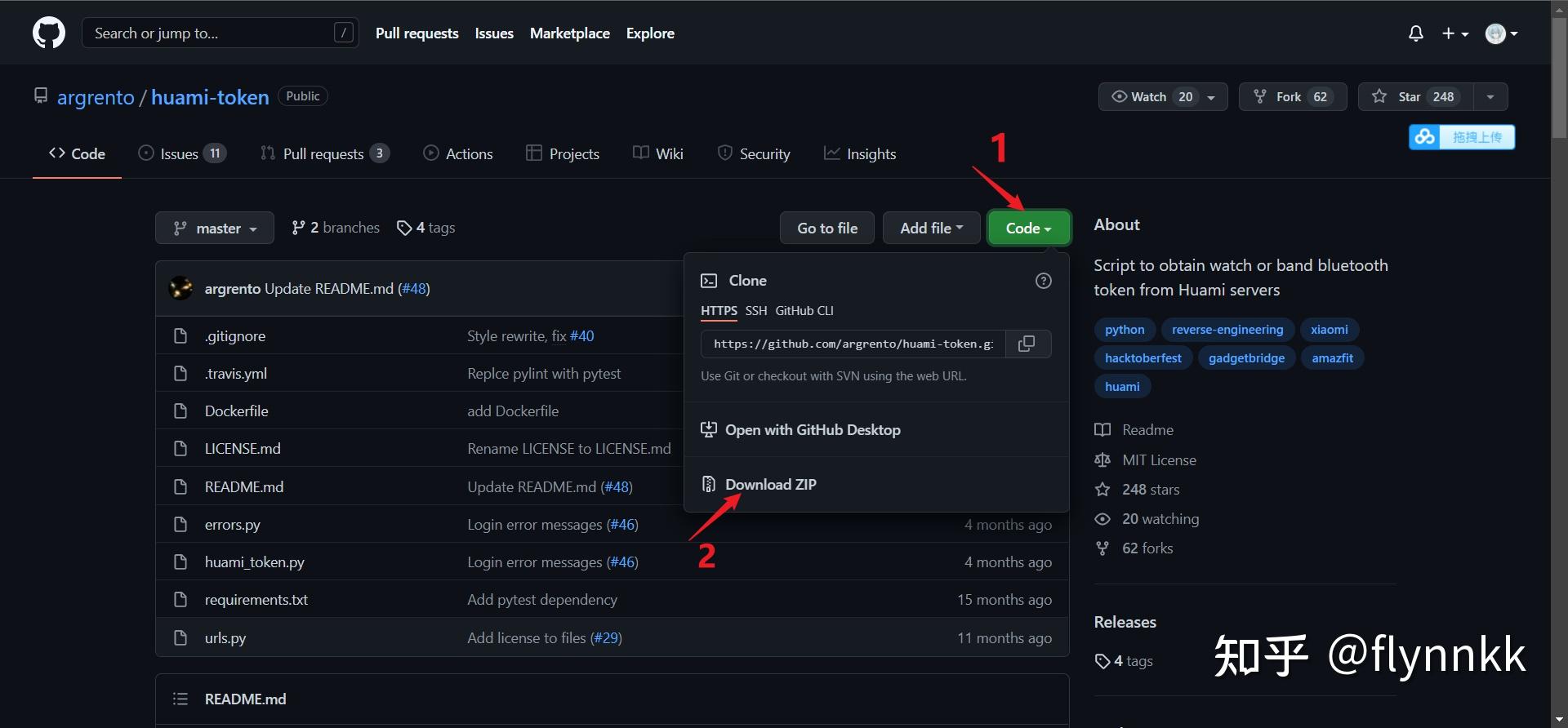Screen dimensions: 1568x728
Task: Copy the HTTPS clone URL
Action: (1027, 344)
